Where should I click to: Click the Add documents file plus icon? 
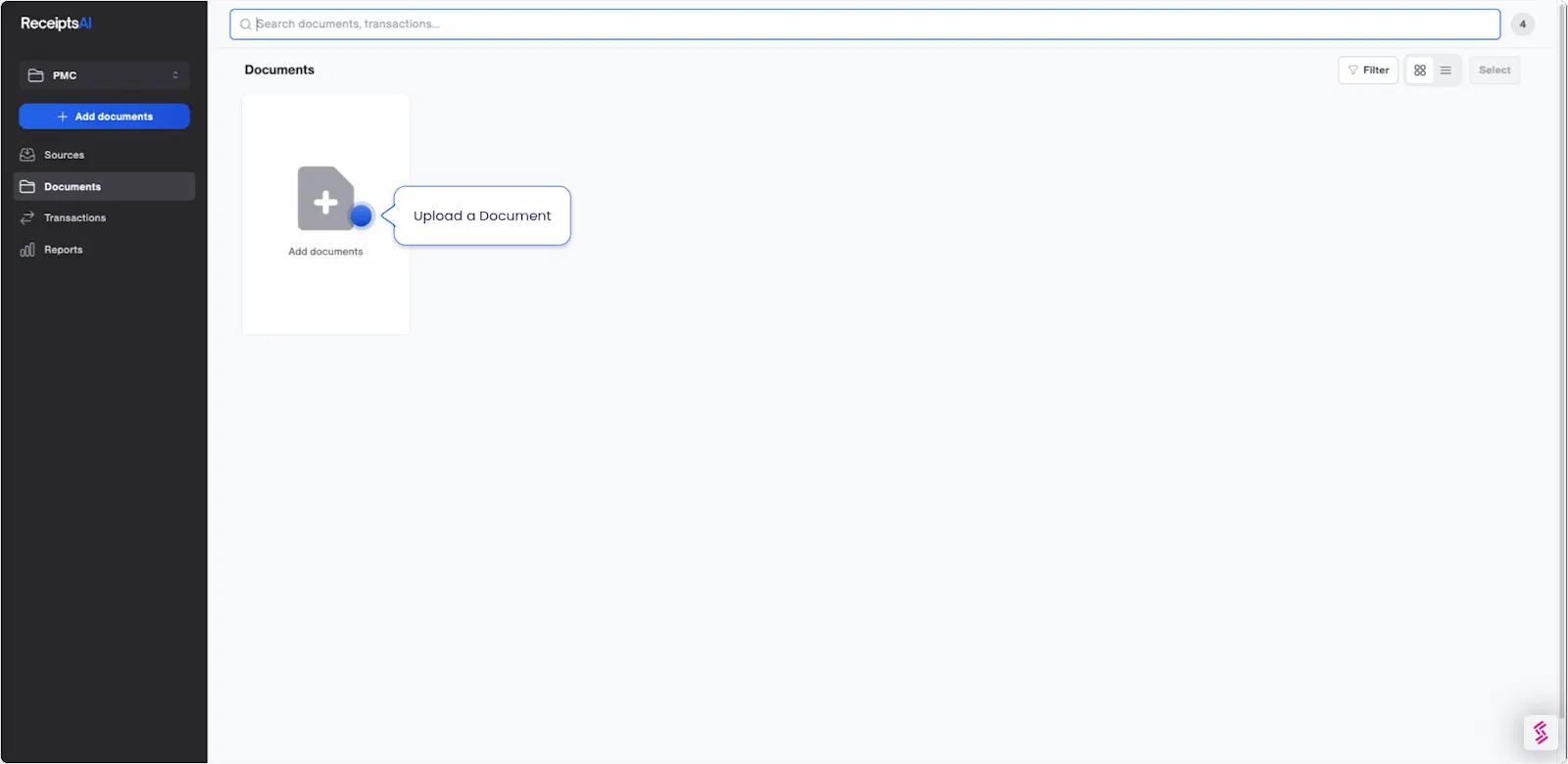pos(325,199)
